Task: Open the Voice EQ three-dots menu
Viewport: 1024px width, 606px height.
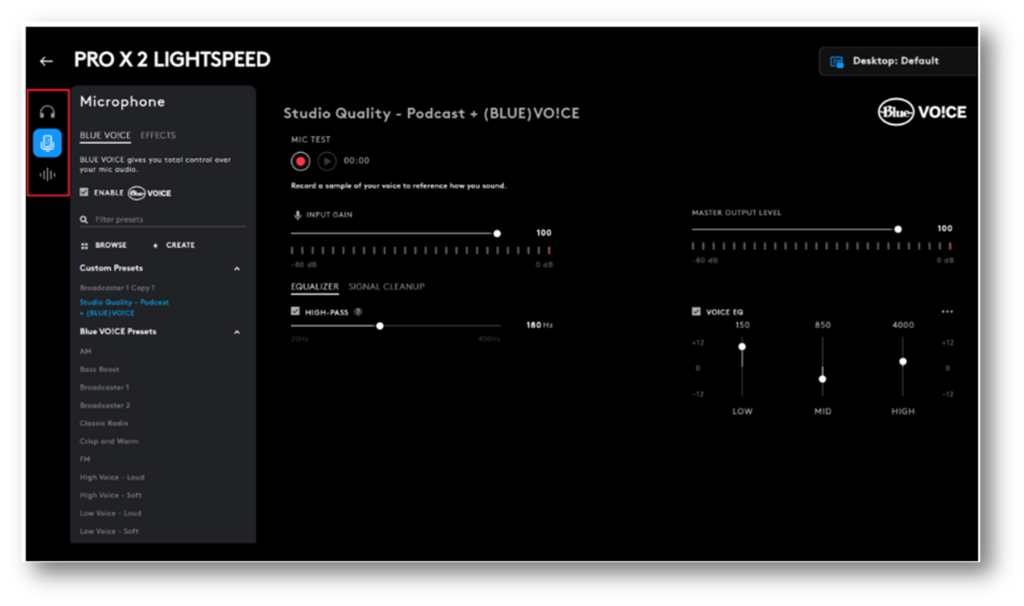Action: point(947,311)
